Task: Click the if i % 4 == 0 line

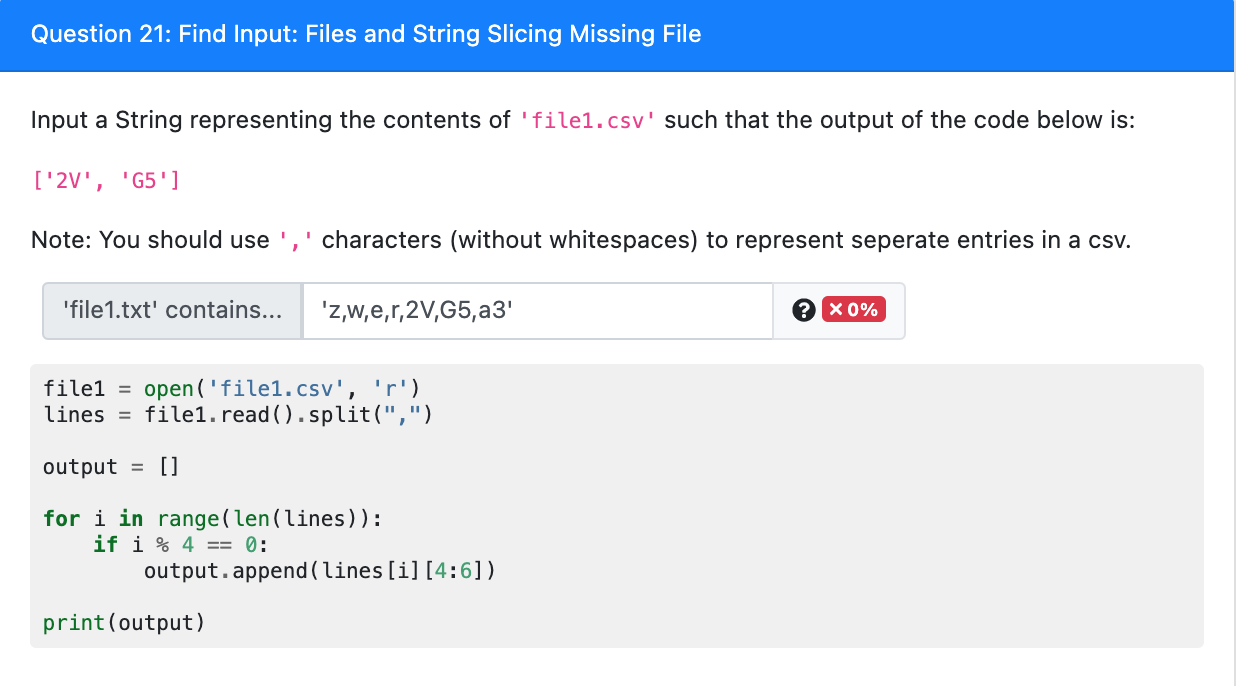Action: pyautogui.click(x=181, y=544)
